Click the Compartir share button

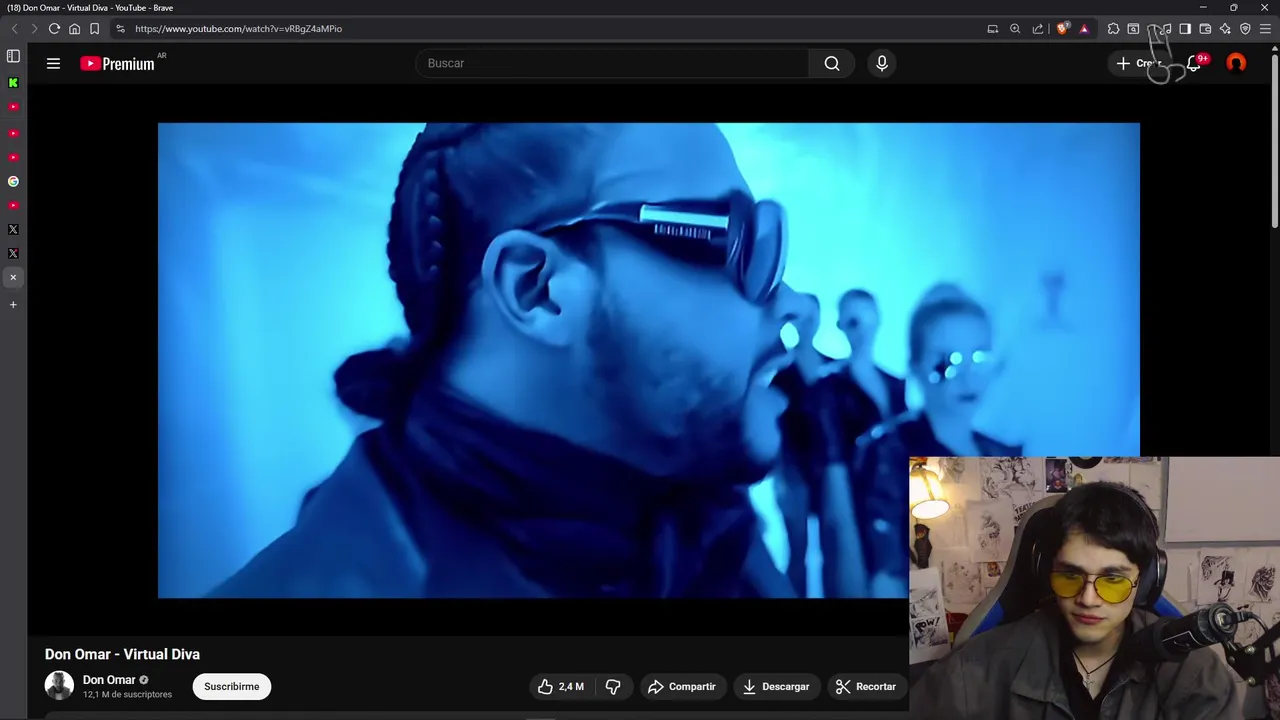(x=682, y=686)
